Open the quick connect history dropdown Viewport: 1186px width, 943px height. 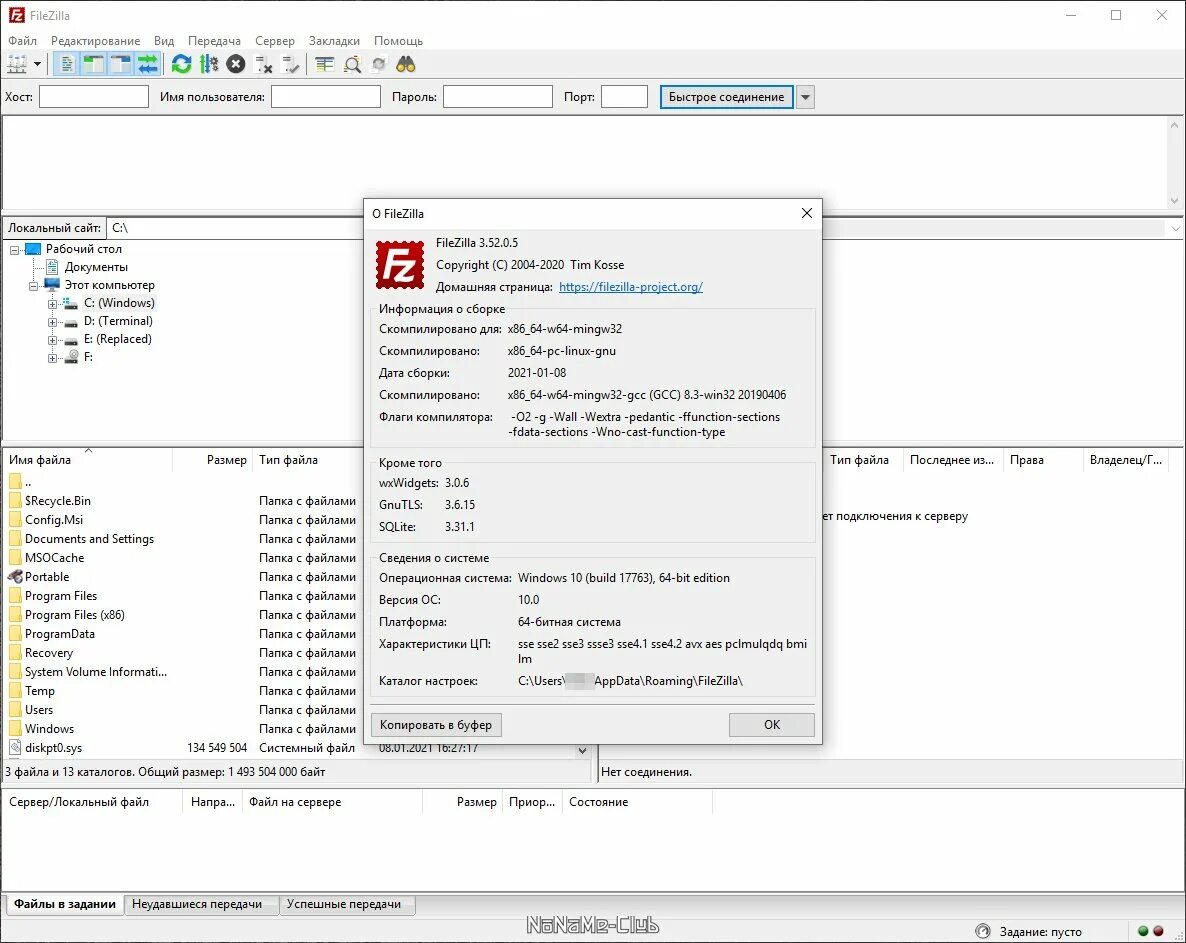coord(806,97)
